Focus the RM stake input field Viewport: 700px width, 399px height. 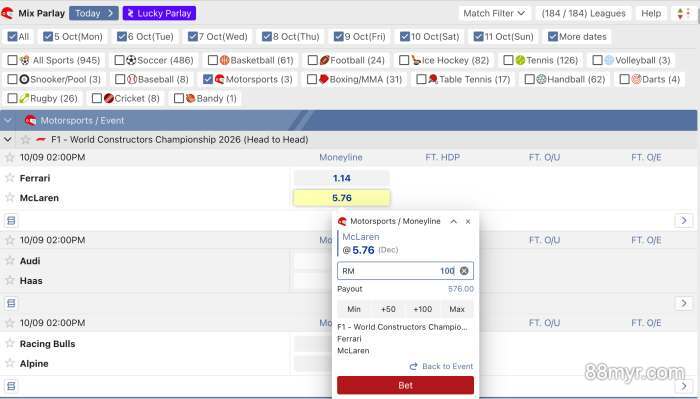click(405, 271)
